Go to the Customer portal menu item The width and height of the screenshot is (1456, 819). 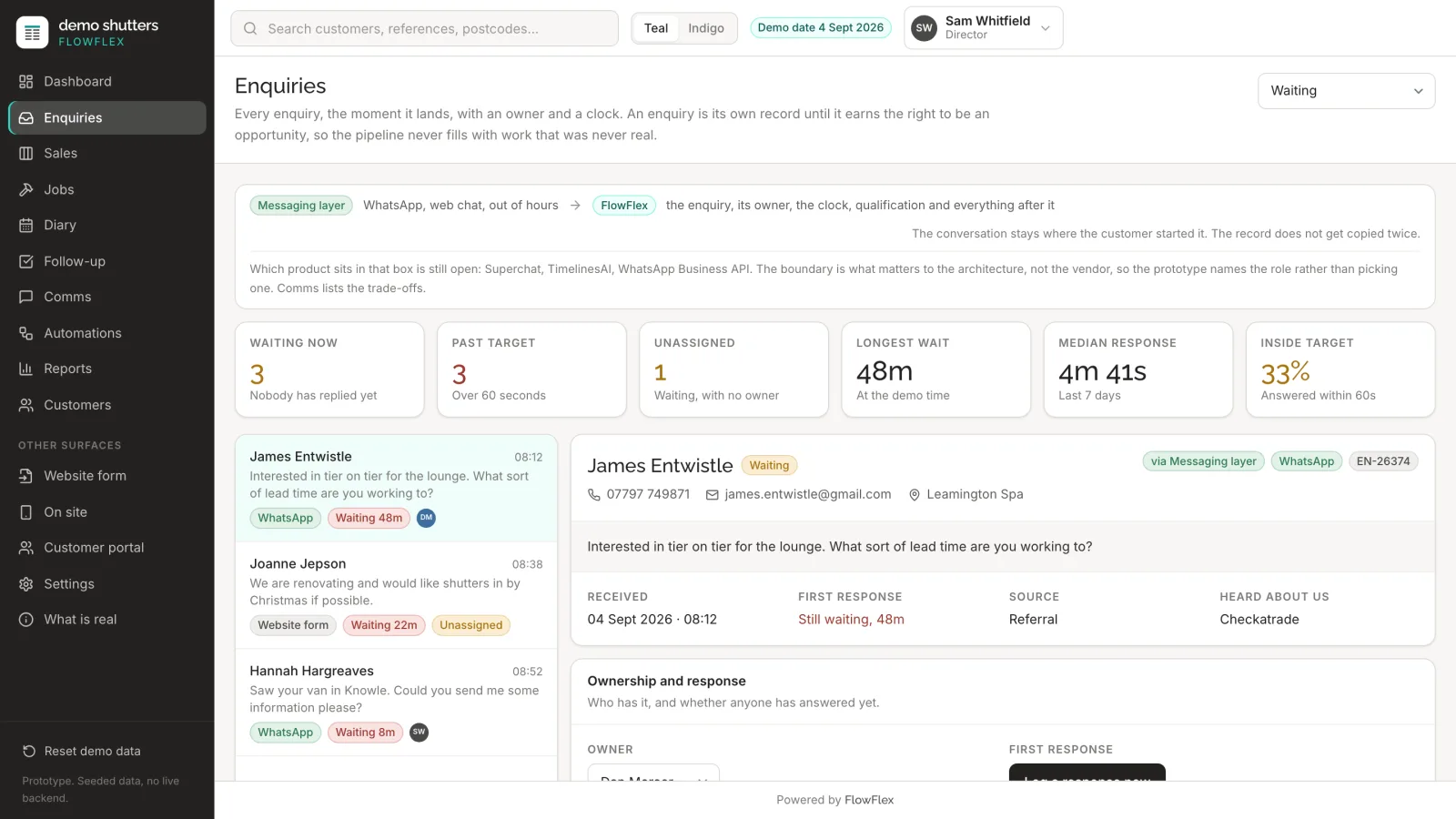[x=107, y=548]
